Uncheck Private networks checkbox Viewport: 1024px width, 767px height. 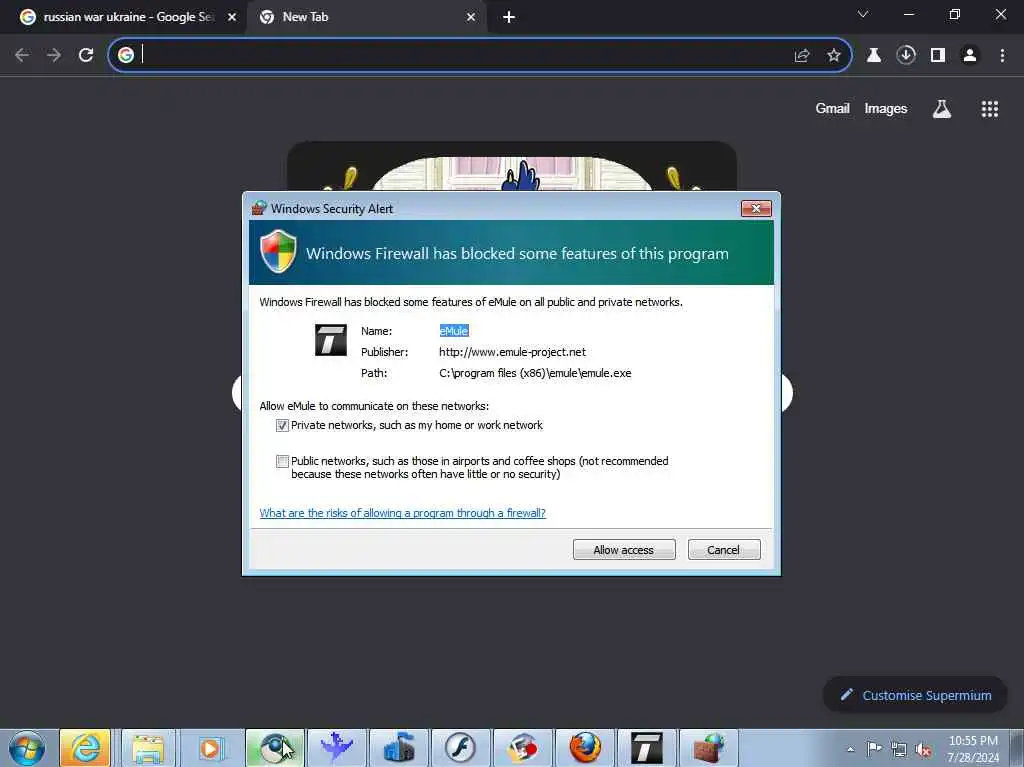(x=282, y=425)
